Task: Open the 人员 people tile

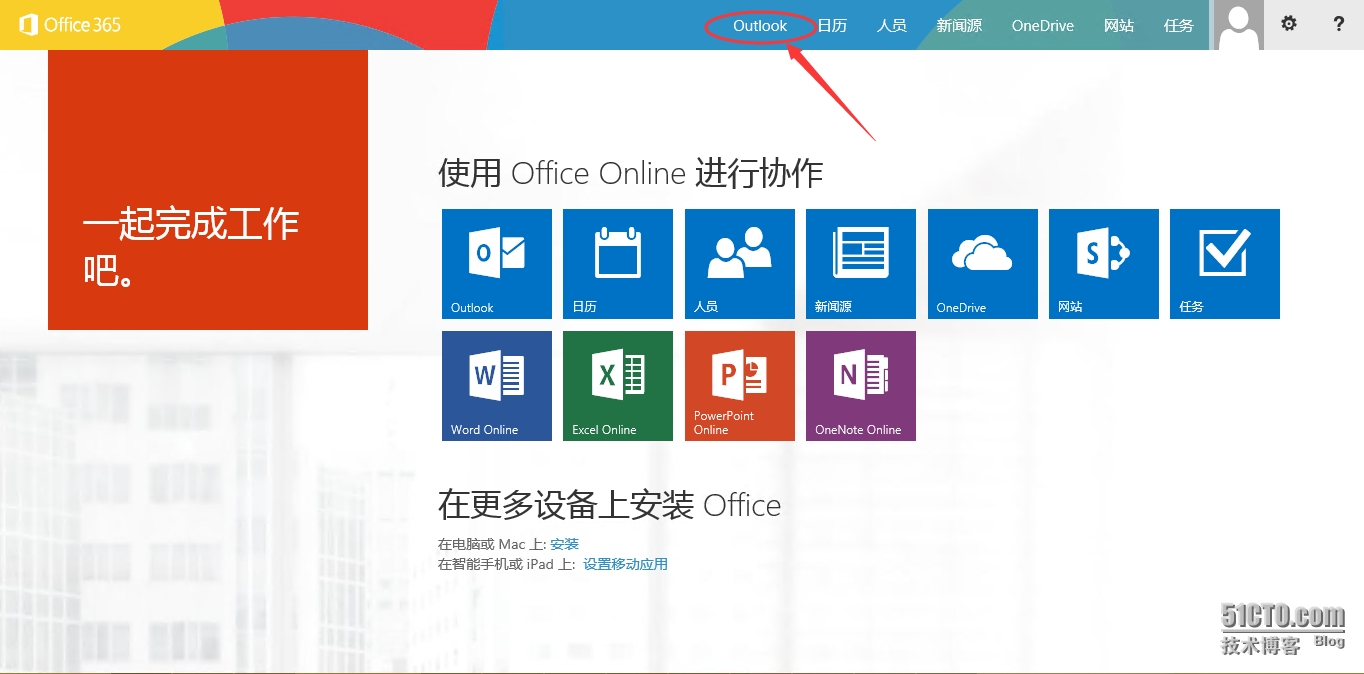Action: 740,264
